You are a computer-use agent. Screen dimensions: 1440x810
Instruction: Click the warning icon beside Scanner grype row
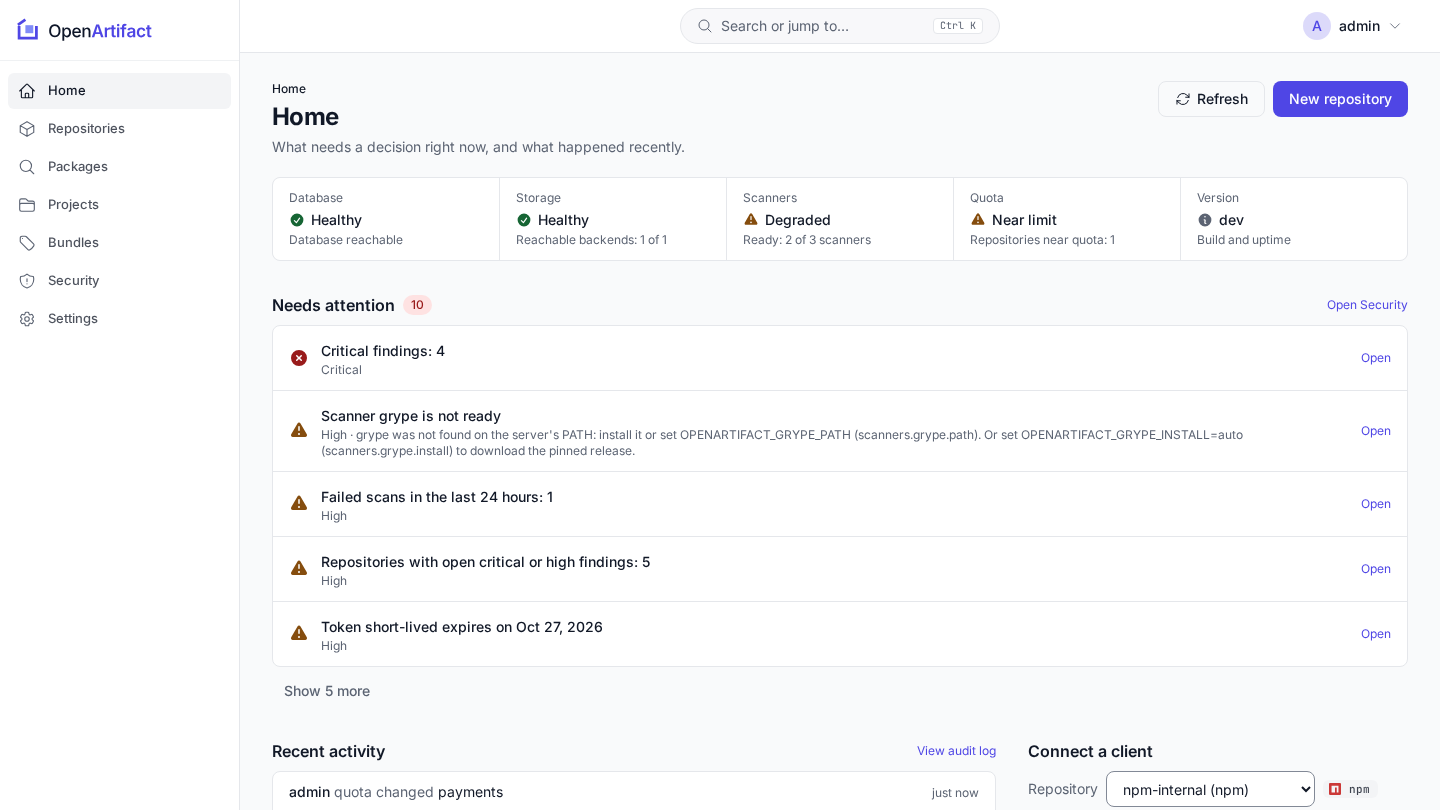pyautogui.click(x=299, y=430)
